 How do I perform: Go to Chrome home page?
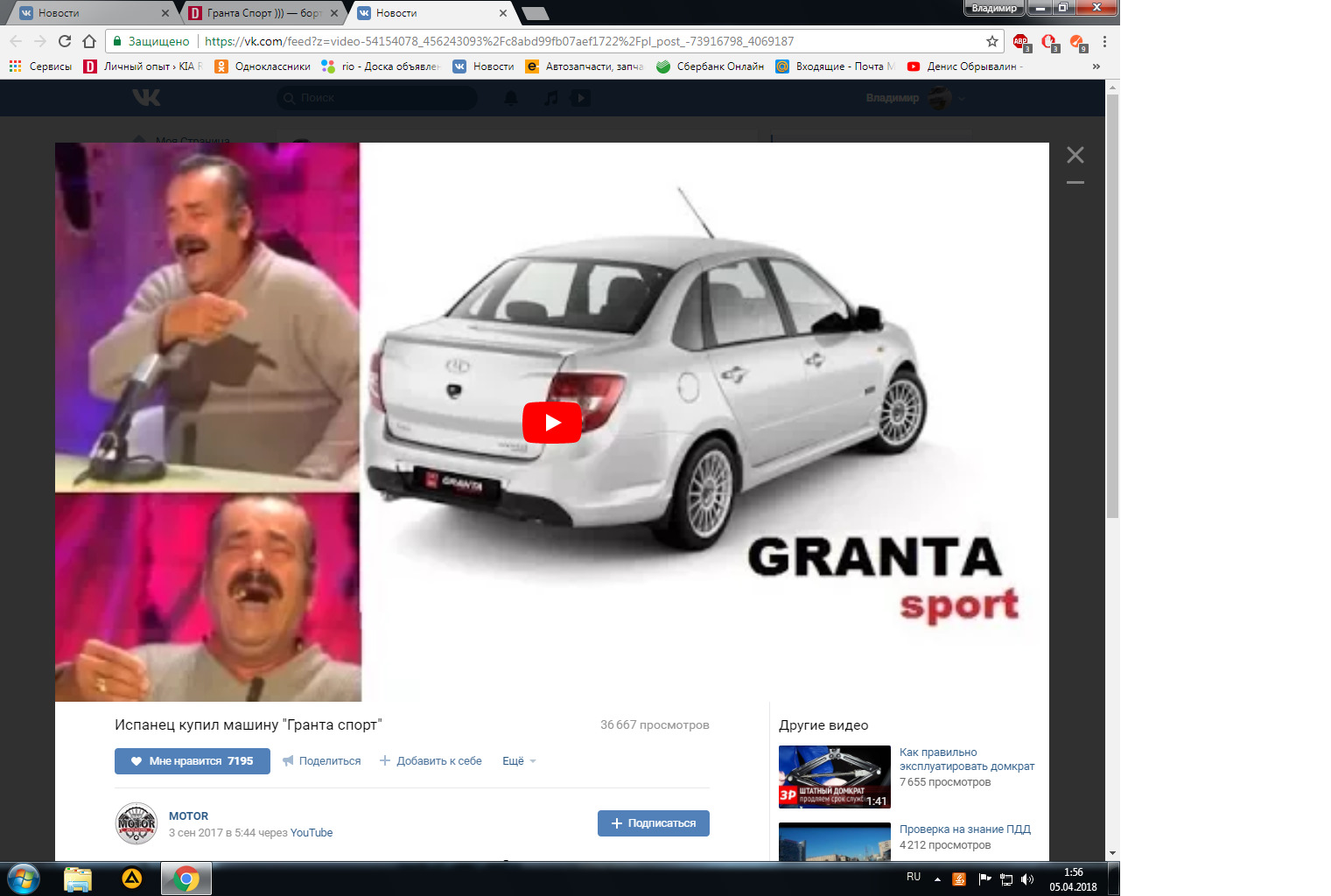[89, 41]
